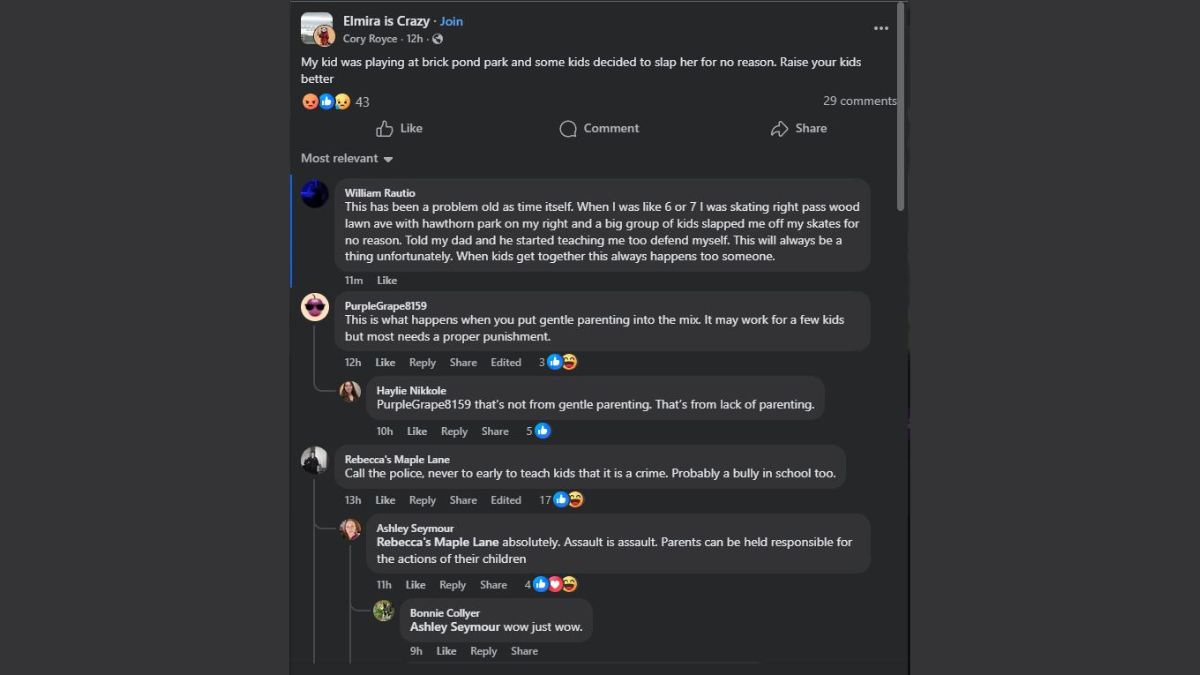1200x675 pixels.
Task: Like Bonnie Collyer's reply
Action: point(446,651)
